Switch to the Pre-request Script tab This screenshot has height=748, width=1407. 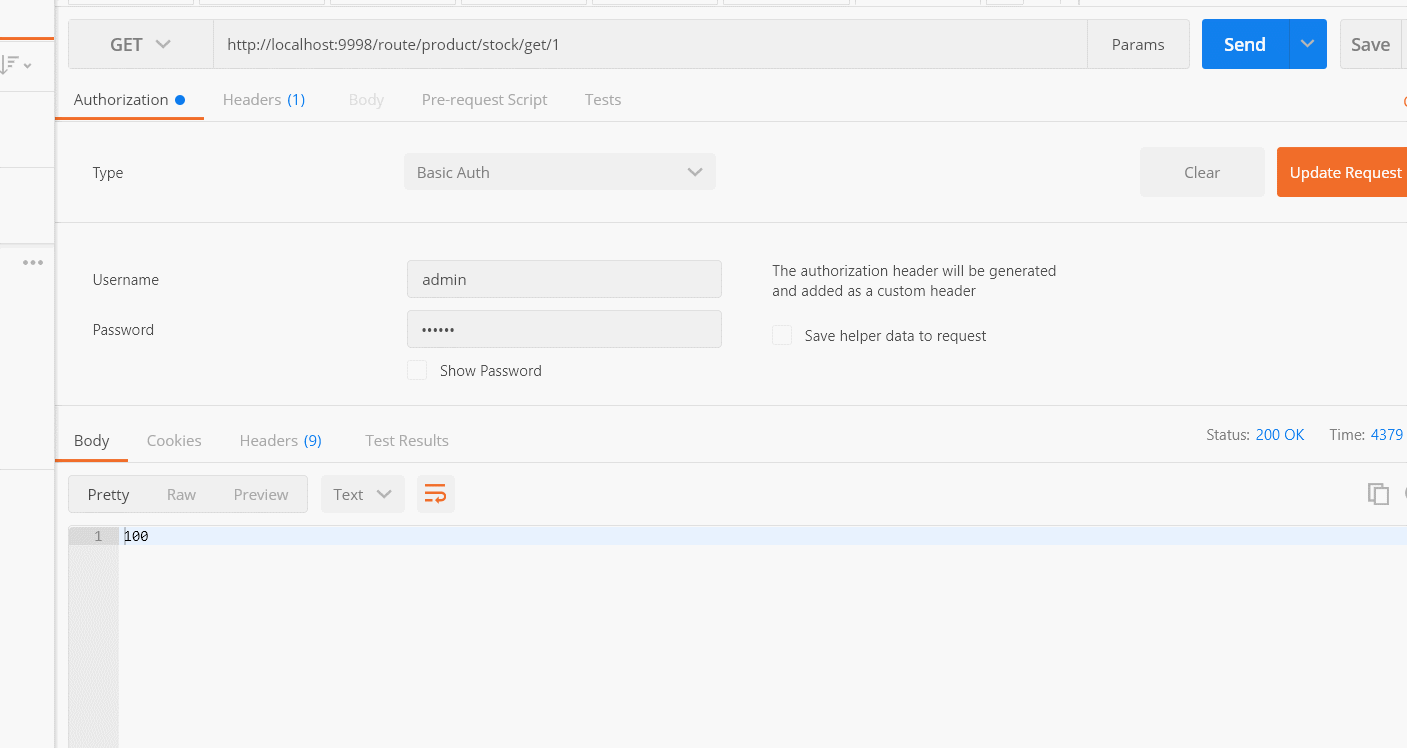click(x=484, y=99)
